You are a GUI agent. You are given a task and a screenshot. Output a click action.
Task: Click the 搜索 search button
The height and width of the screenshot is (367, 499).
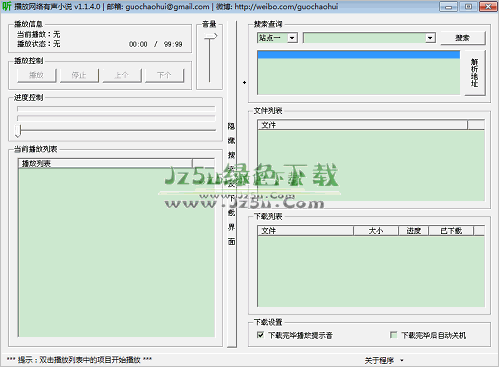(x=463, y=38)
